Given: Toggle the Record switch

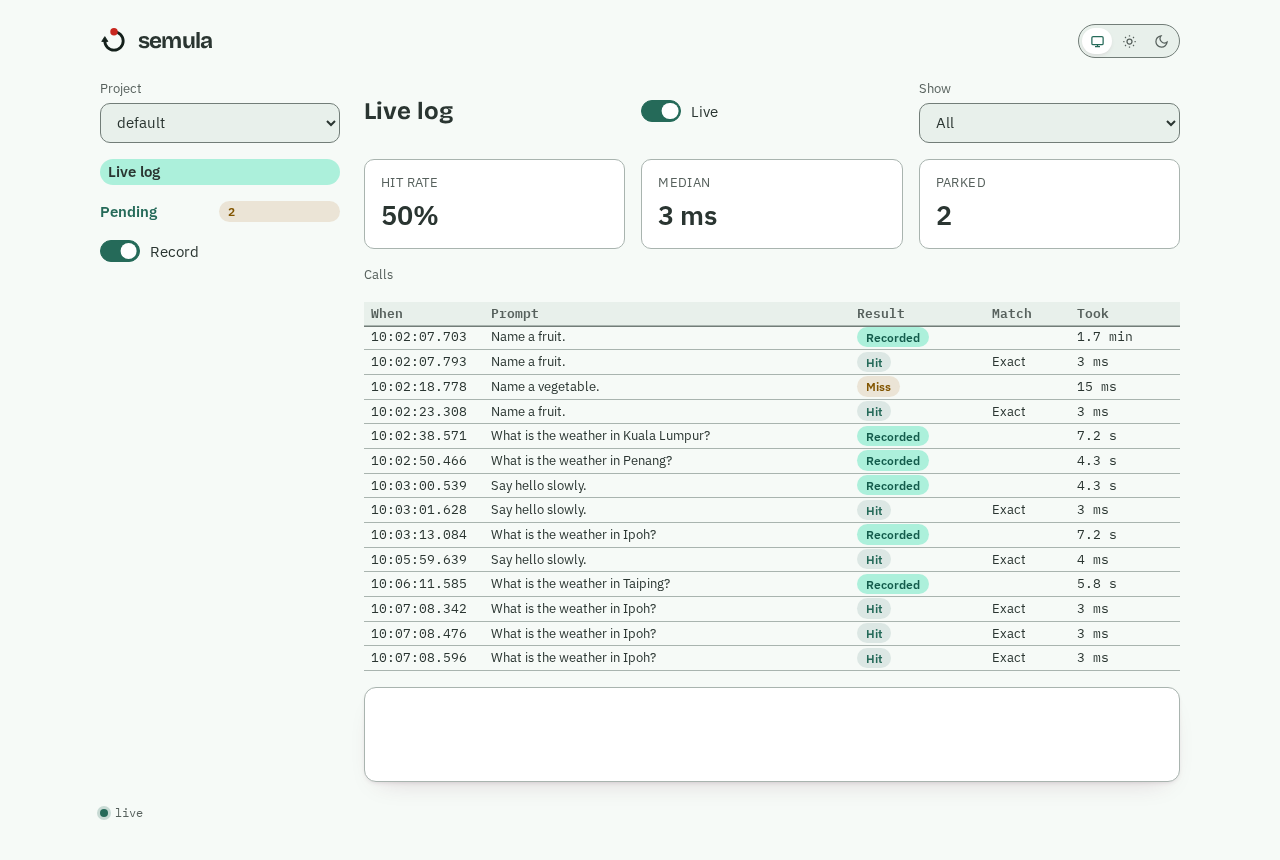Looking at the screenshot, I should point(120,251).
